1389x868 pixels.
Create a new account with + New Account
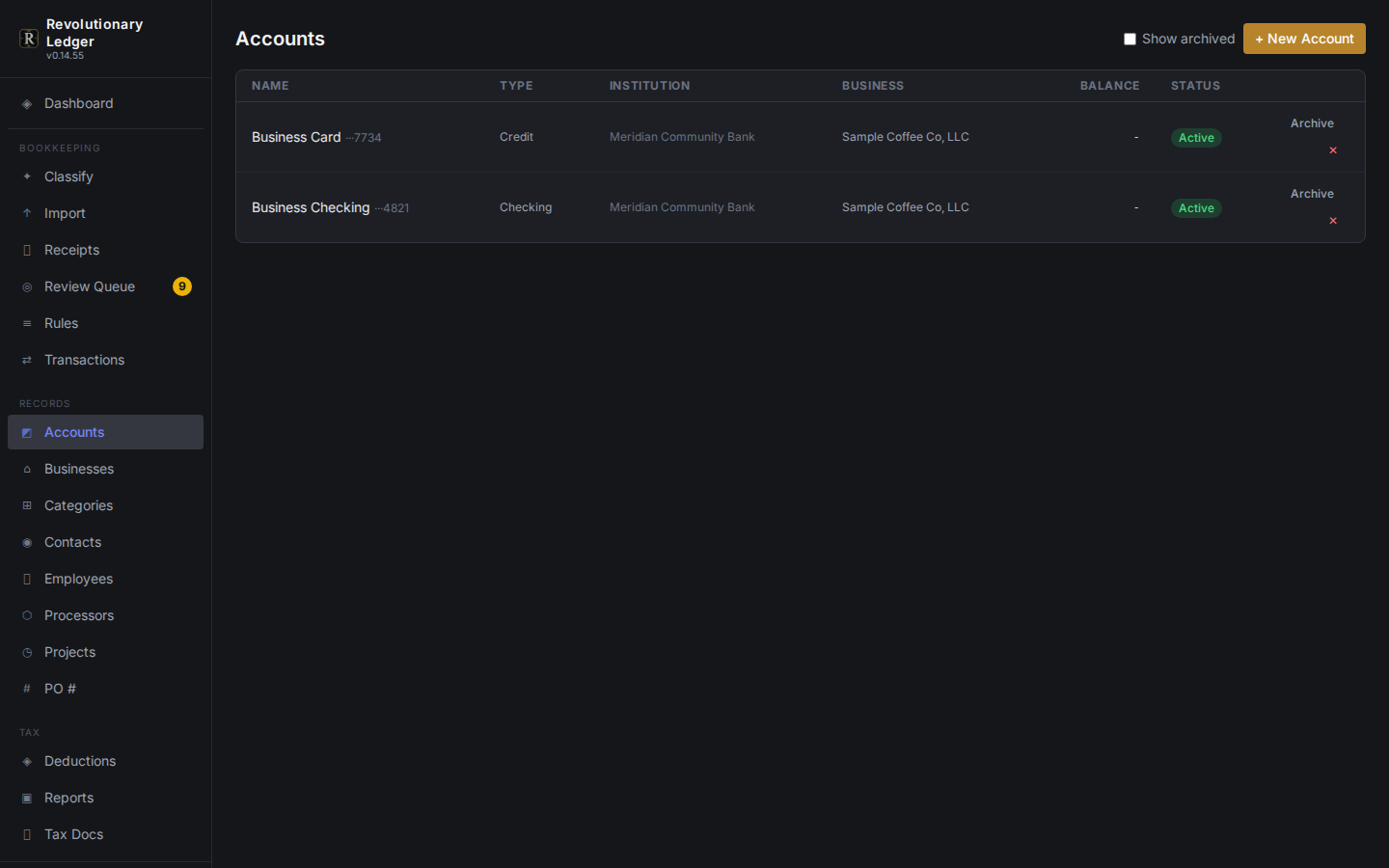coord(1304,39)
